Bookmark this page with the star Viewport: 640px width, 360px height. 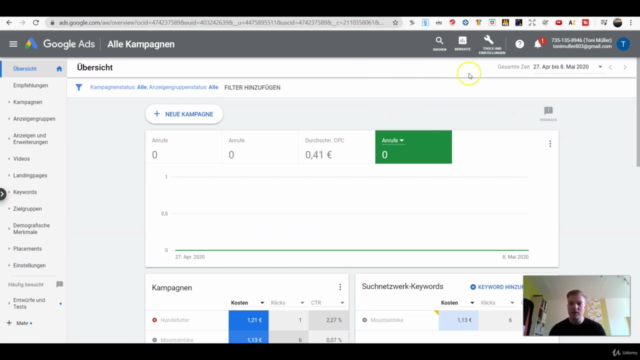click(395, 22)
